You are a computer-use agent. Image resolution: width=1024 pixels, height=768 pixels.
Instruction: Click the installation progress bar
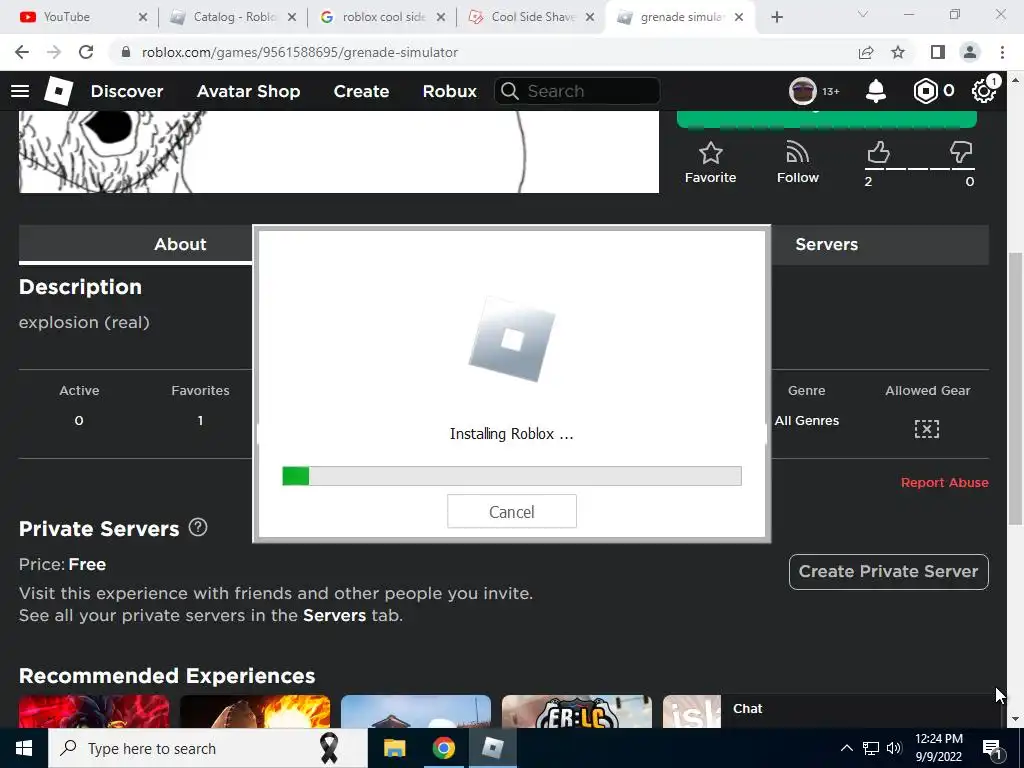point(511,476)
